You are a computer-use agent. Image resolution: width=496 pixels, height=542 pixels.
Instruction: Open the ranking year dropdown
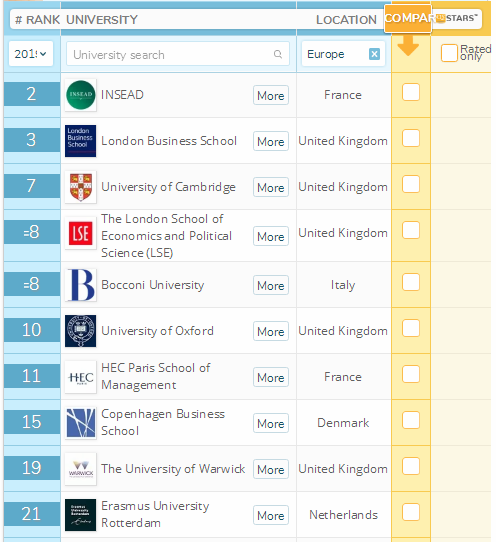31,54
